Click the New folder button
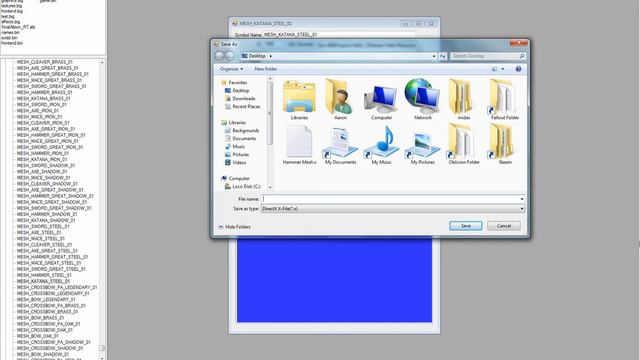 (266, 69)
